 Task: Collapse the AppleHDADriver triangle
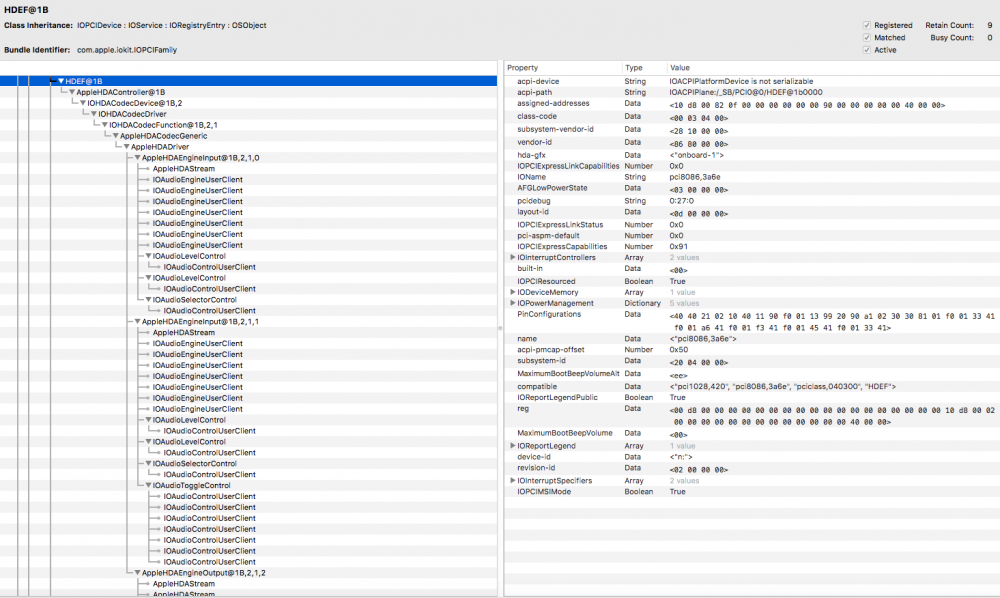coord(126,147)
